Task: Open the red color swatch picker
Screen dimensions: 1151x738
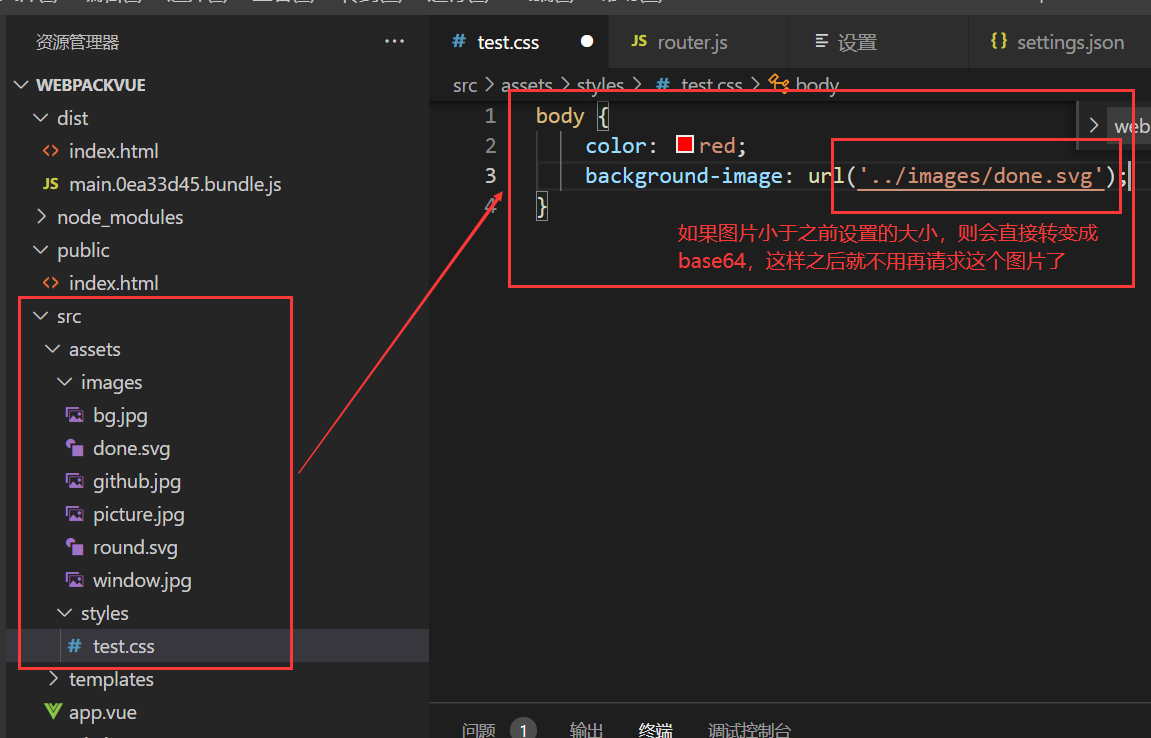Action: click(685, 144)
